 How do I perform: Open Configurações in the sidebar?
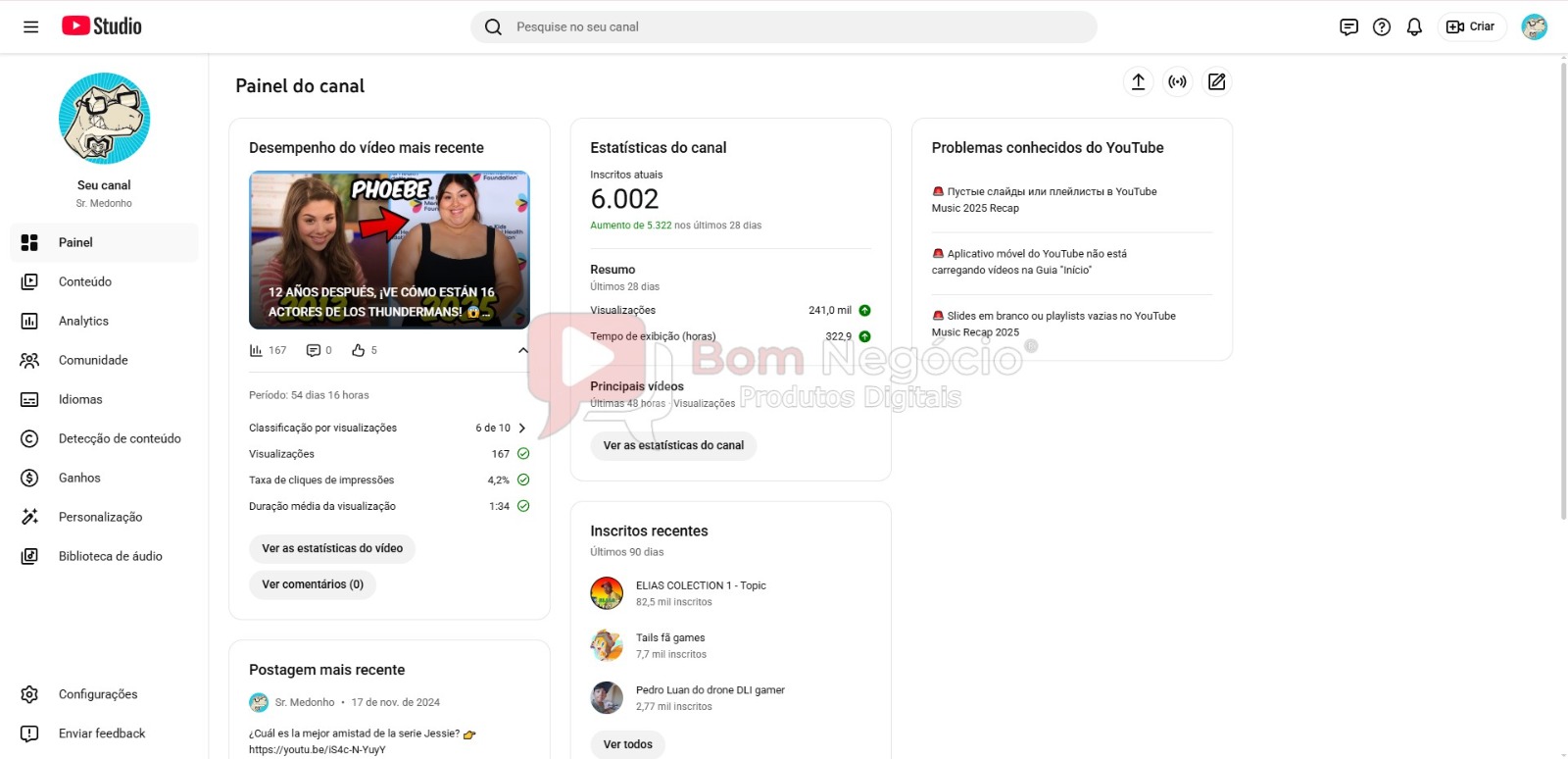pos(98,694)
